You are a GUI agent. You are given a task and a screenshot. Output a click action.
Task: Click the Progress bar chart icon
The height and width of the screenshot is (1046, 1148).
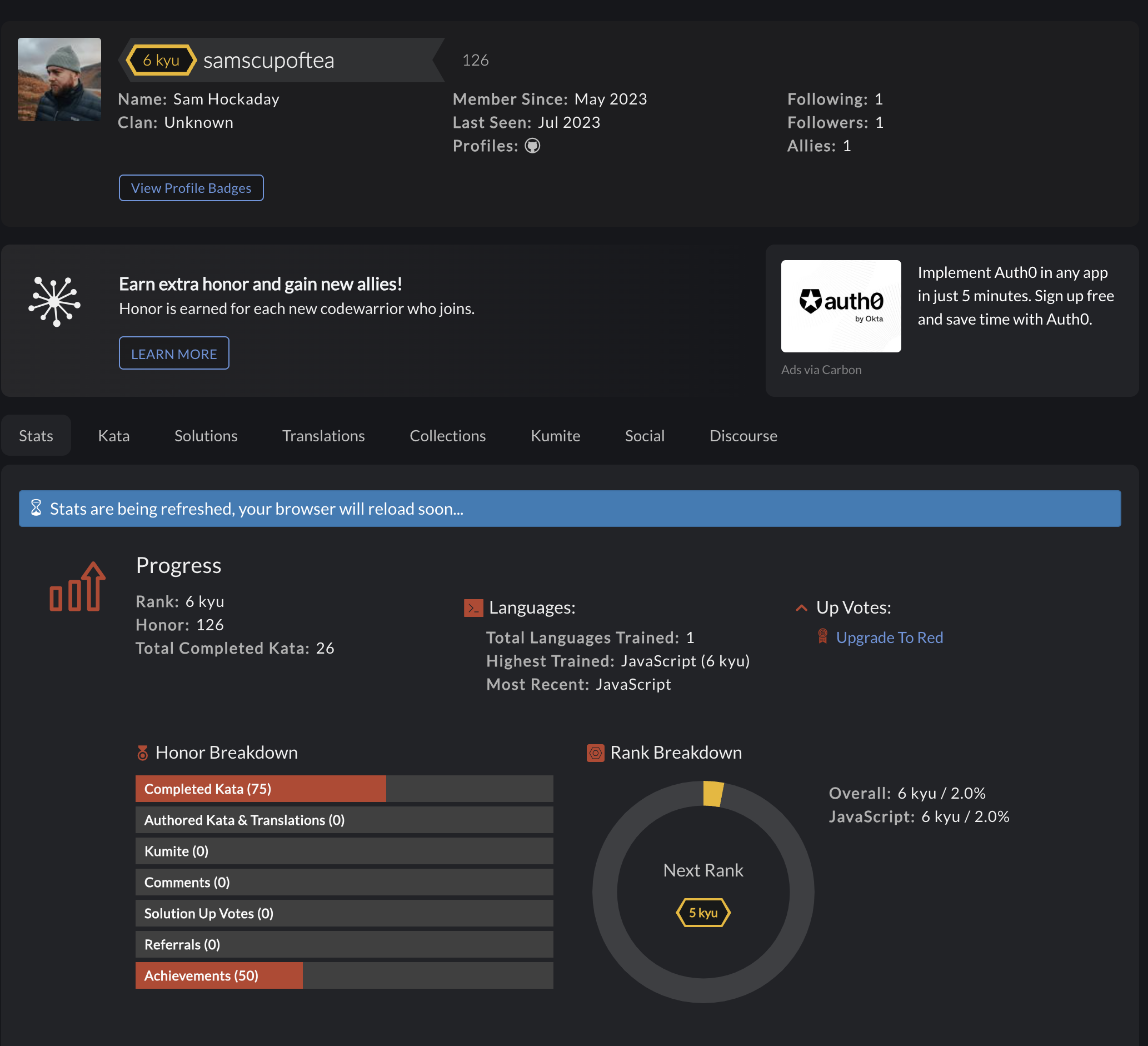[77, 587]
